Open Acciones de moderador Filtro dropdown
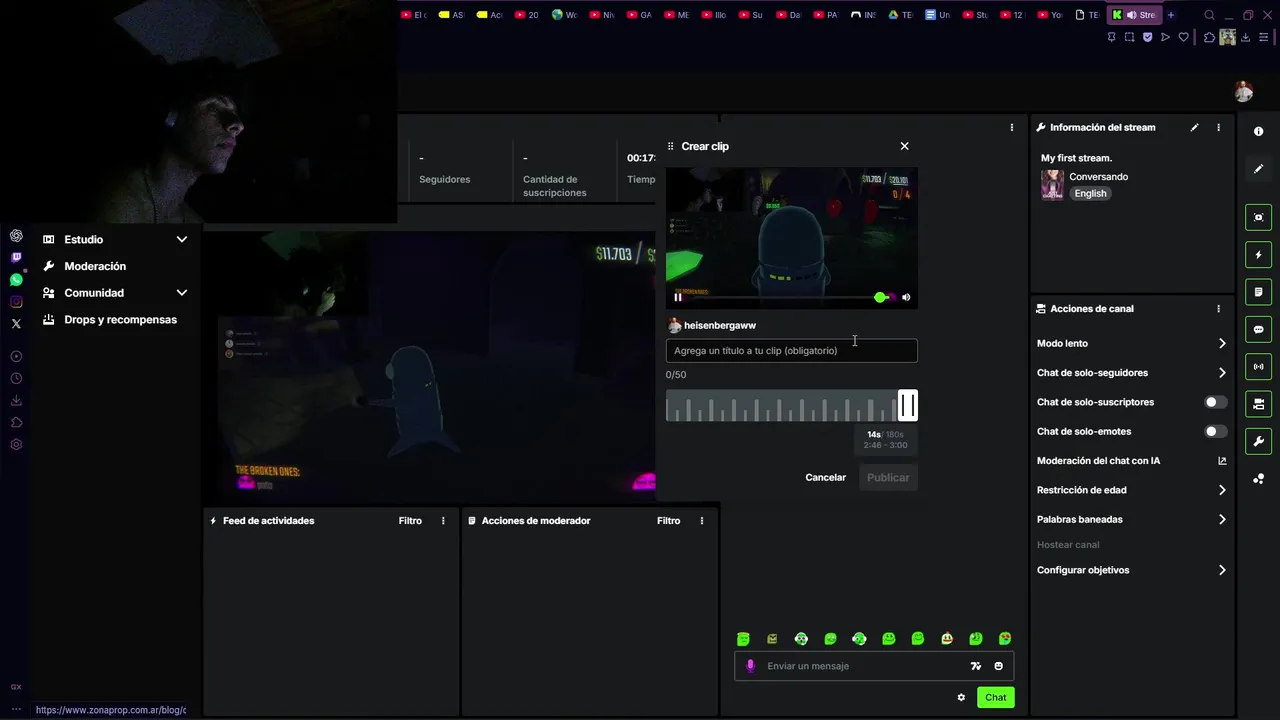The height and width of the screenshot is (720, 1280). tap(668, 521)
